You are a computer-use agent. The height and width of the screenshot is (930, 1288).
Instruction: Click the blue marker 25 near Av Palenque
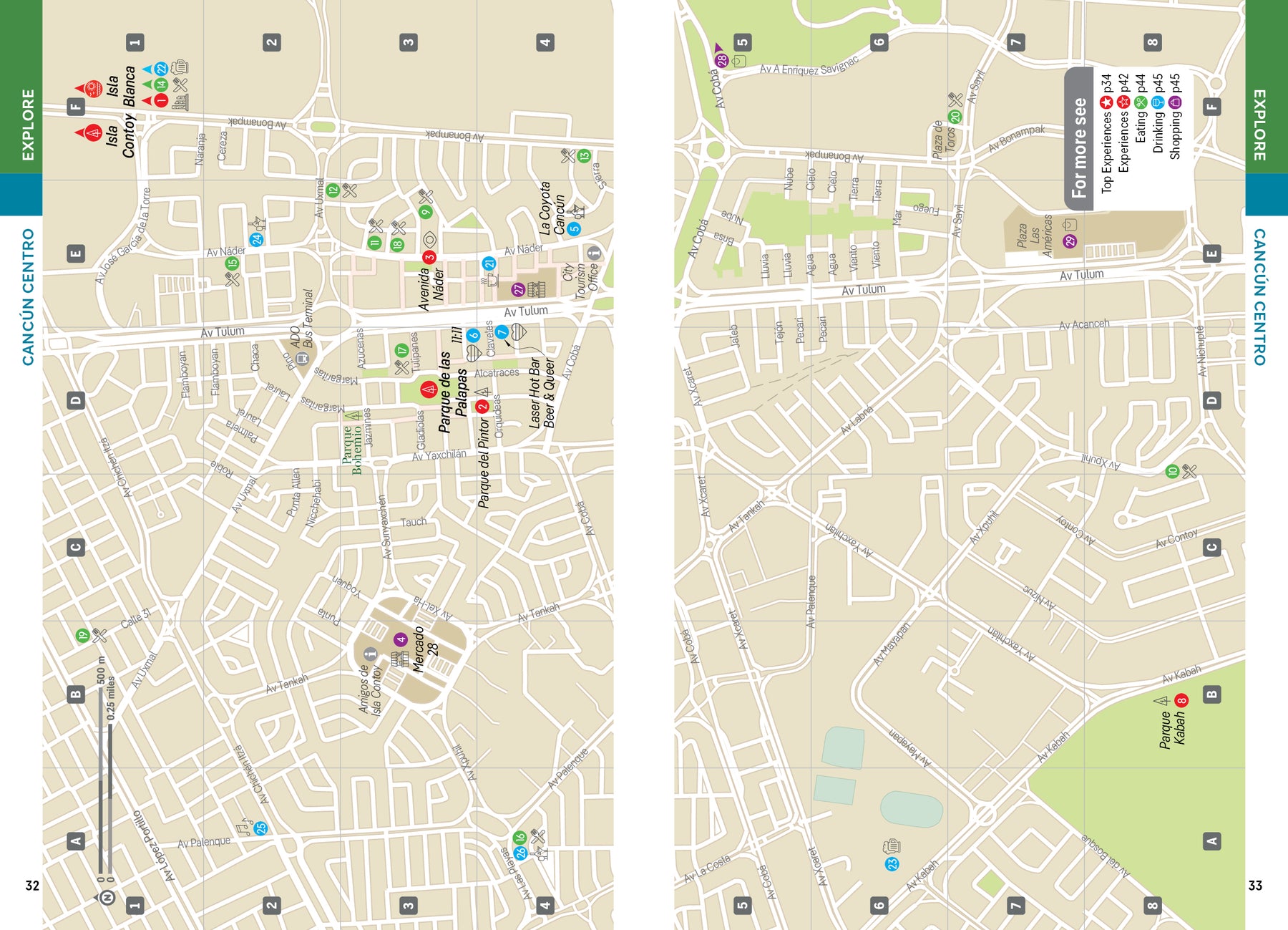point(261,828)
